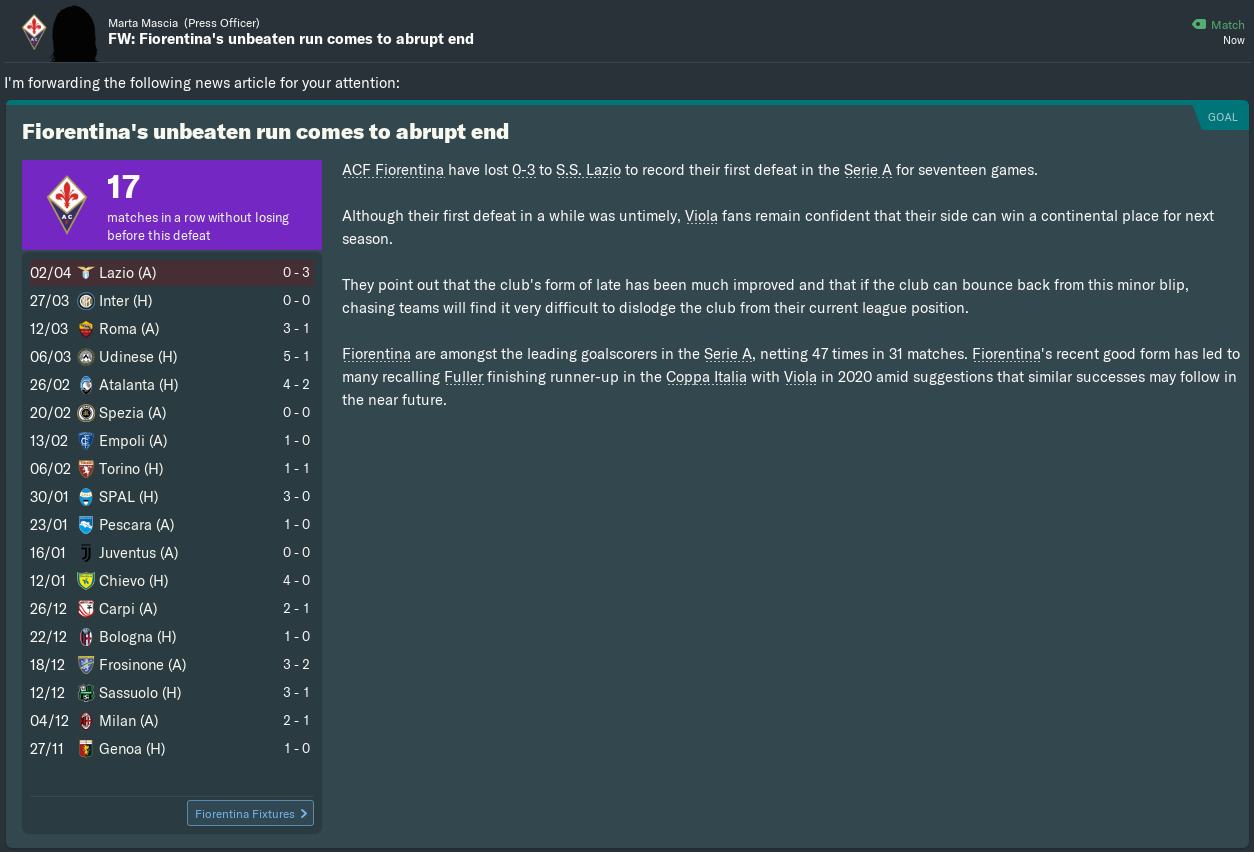Click the Fiorentina badge in purple banner
1254x852 pixels.
(67, 205)
